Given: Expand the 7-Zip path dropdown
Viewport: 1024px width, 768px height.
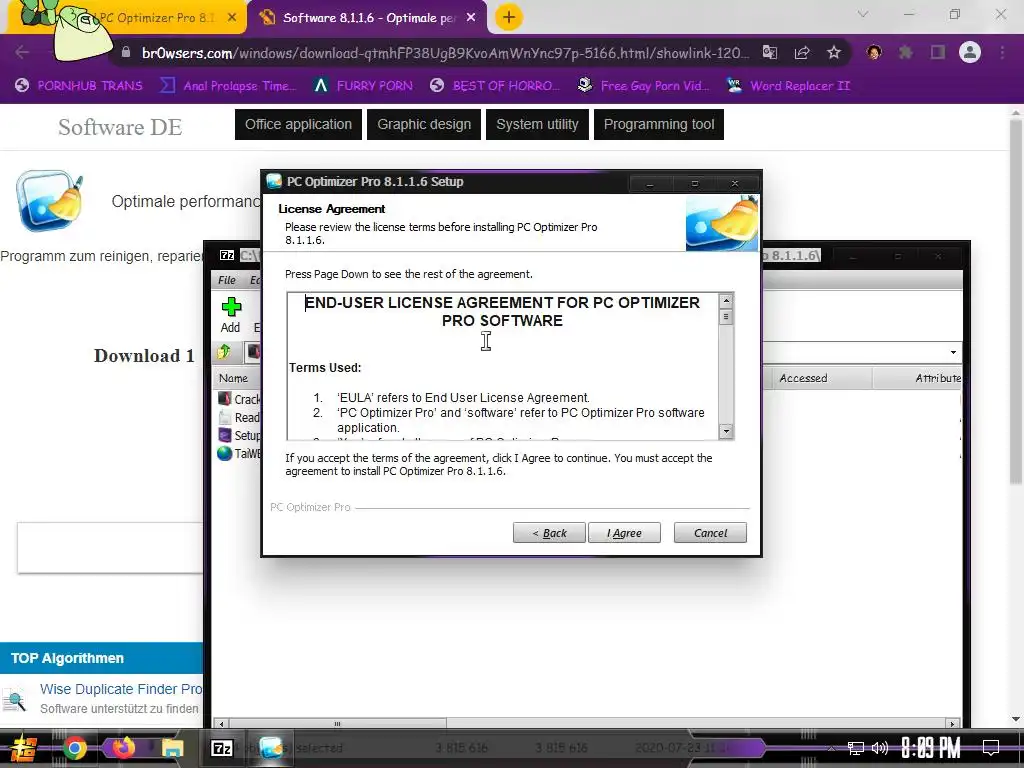Looking at the screenshot, I should [953, 352].
